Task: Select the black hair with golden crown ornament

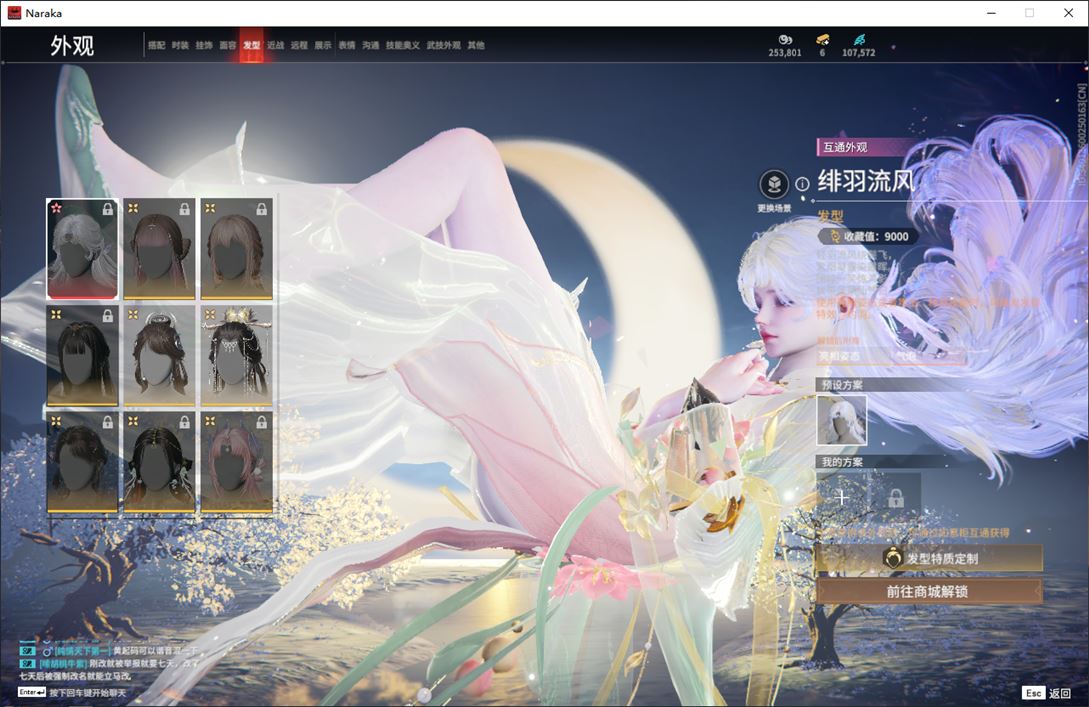Action: pos(236,356)
